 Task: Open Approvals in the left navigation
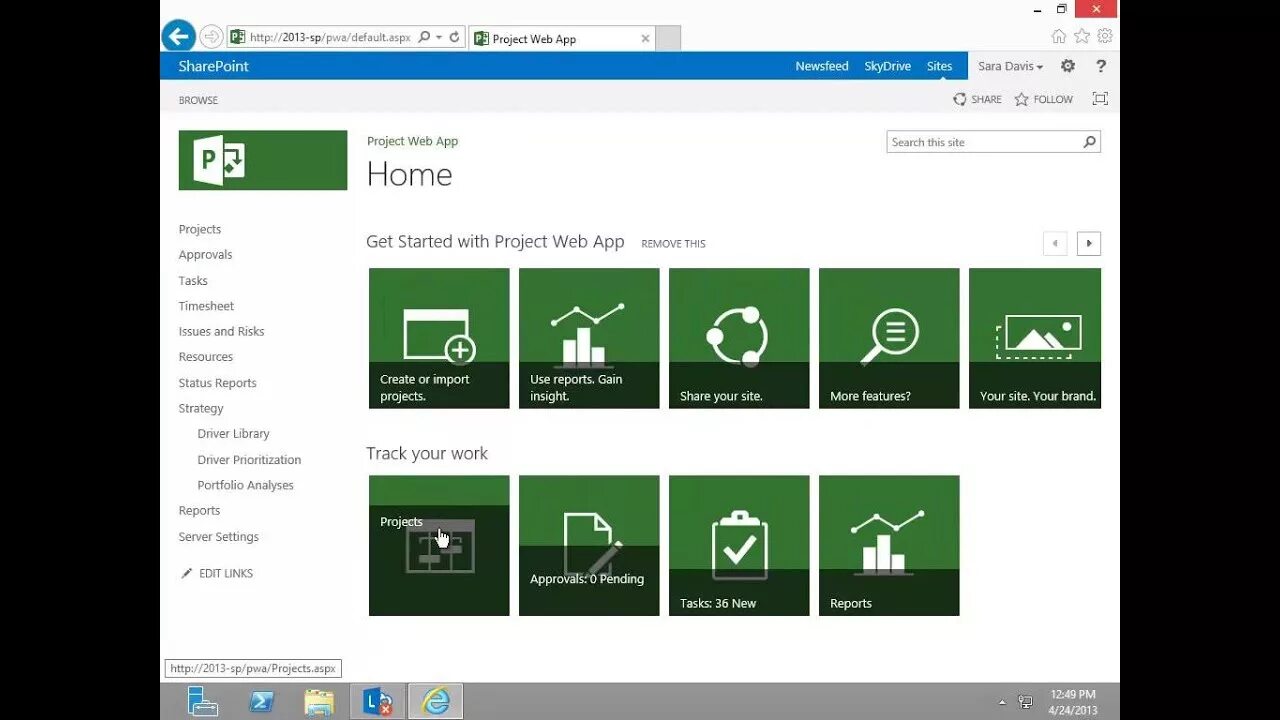coord(205,255)
